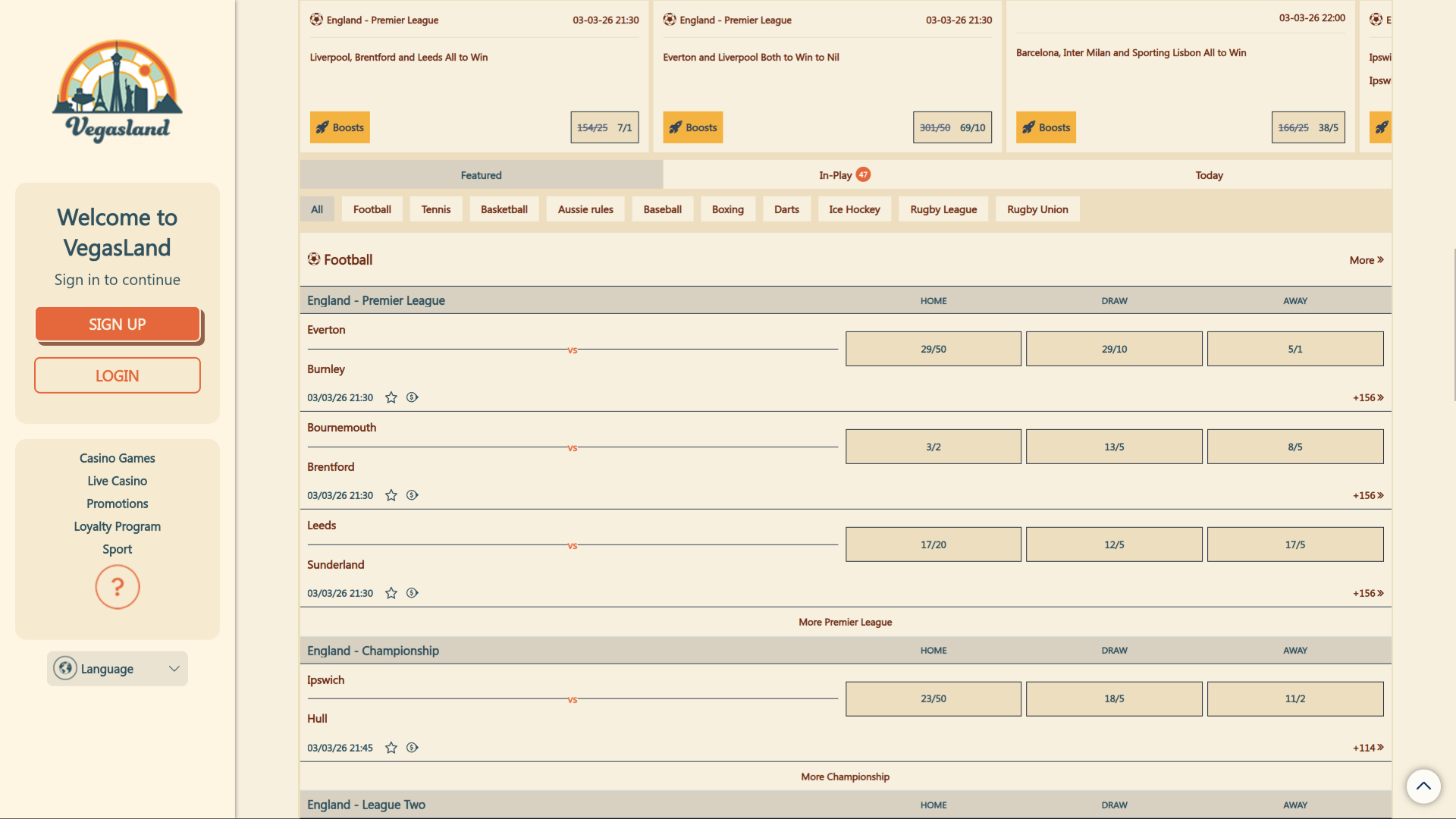Screen dimensions: 1456x819
Task: Expand +114 markets for Ipswich vs Hull
Action: point(1368,748)
